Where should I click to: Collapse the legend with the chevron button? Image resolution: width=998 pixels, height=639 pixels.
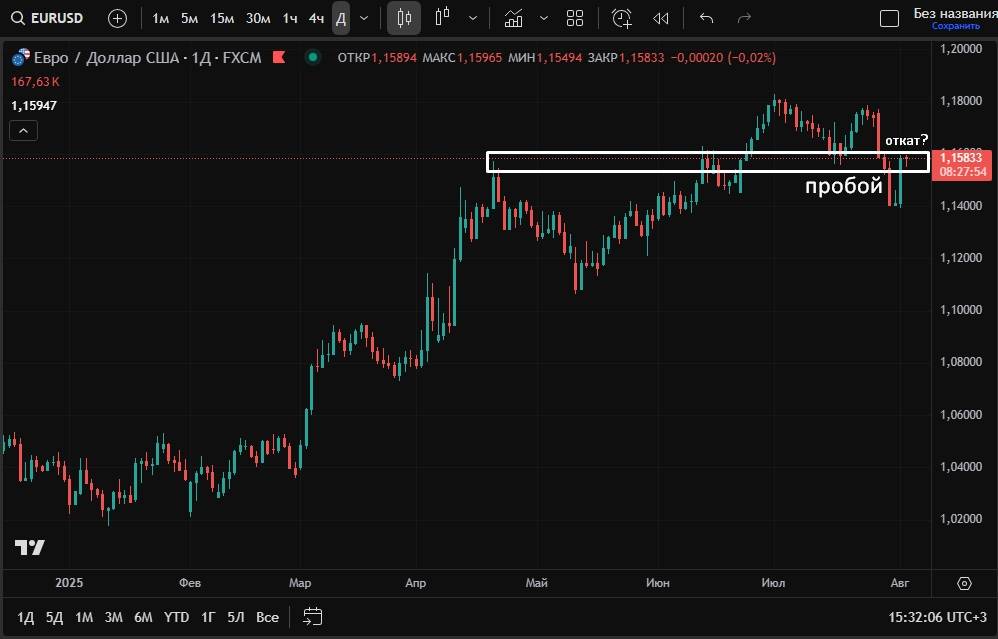pos(24,130)
